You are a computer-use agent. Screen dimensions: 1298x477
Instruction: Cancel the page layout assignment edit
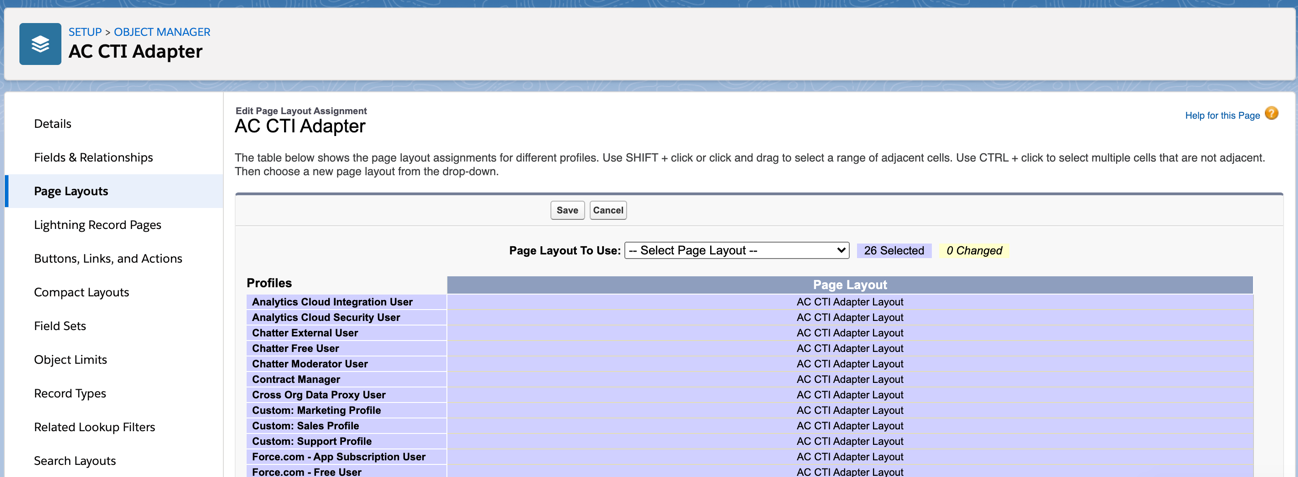[608, 210]
